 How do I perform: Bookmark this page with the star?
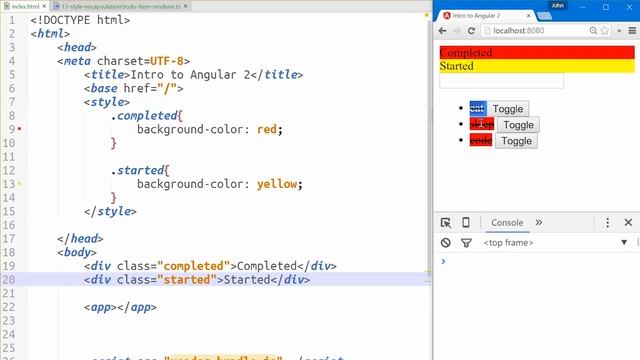pyautogui.click(x=604, y=31)
